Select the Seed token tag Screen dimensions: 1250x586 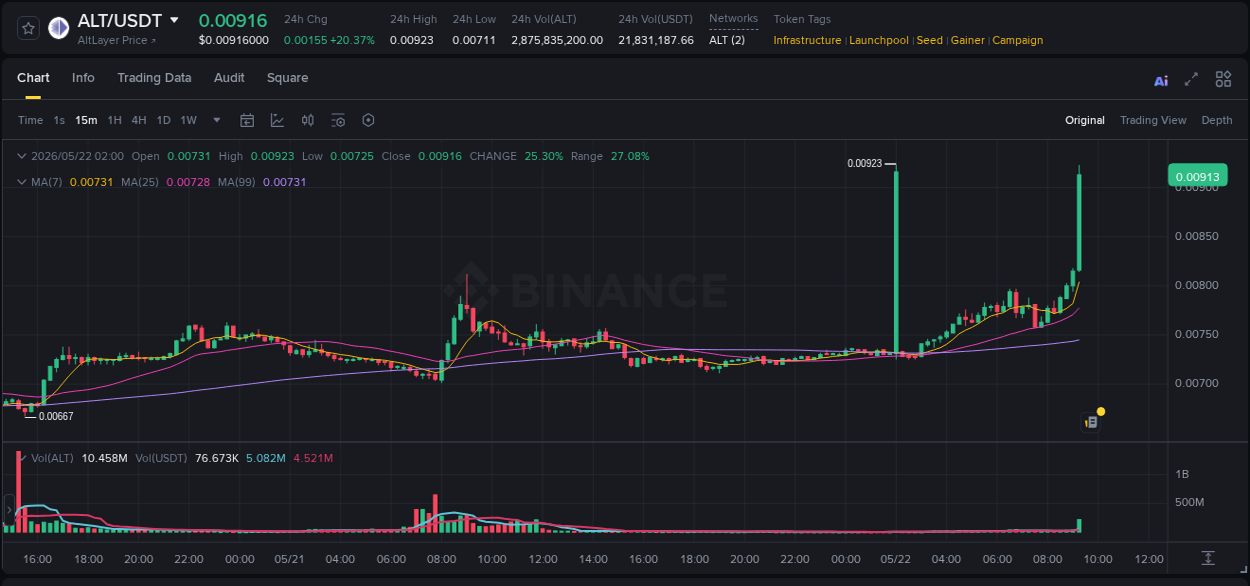(929, 40)
